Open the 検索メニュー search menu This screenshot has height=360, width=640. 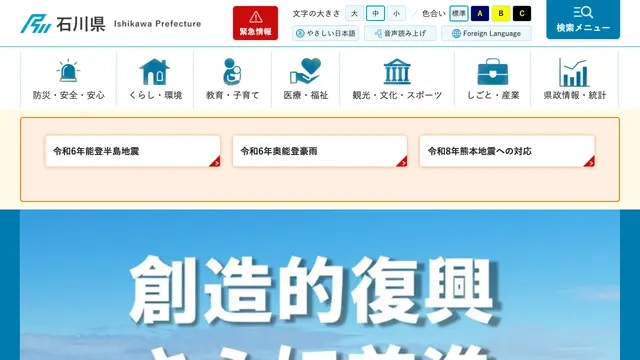pos(583,19)
